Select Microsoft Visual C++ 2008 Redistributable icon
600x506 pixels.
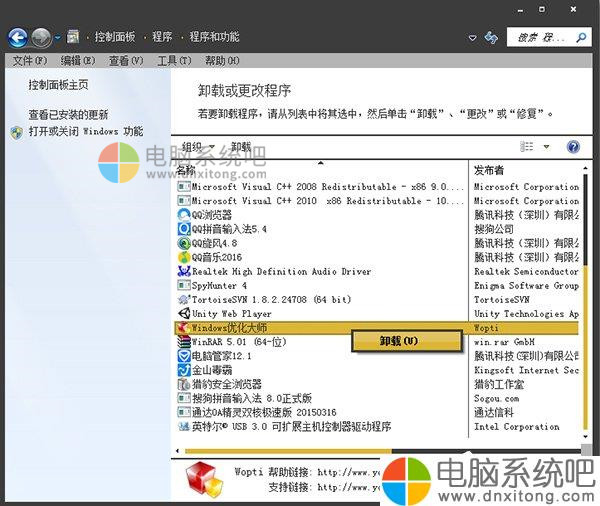184,187
